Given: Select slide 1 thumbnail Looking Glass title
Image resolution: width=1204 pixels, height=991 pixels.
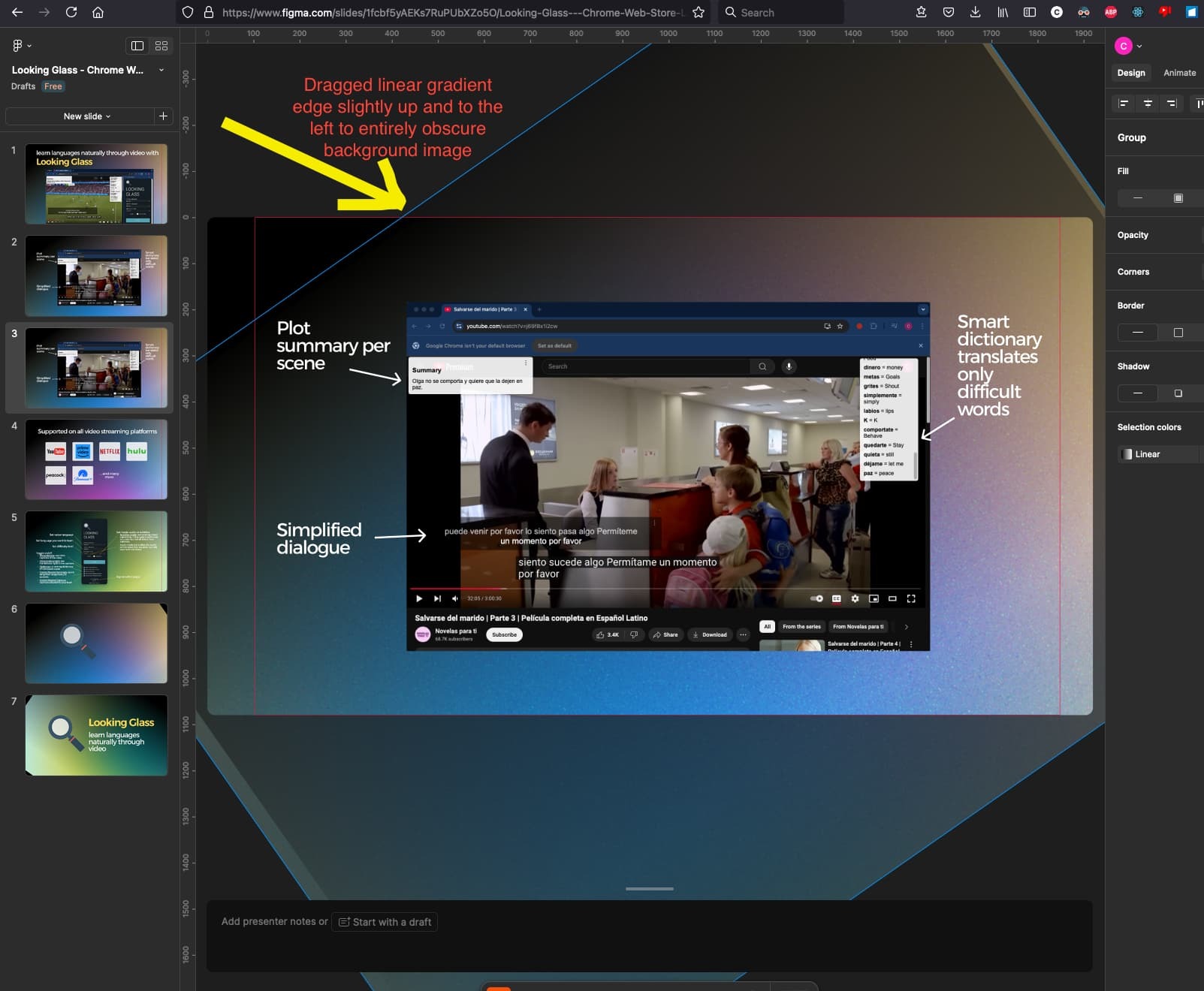Looking at the screenshot, I should (x=96, y=184).
